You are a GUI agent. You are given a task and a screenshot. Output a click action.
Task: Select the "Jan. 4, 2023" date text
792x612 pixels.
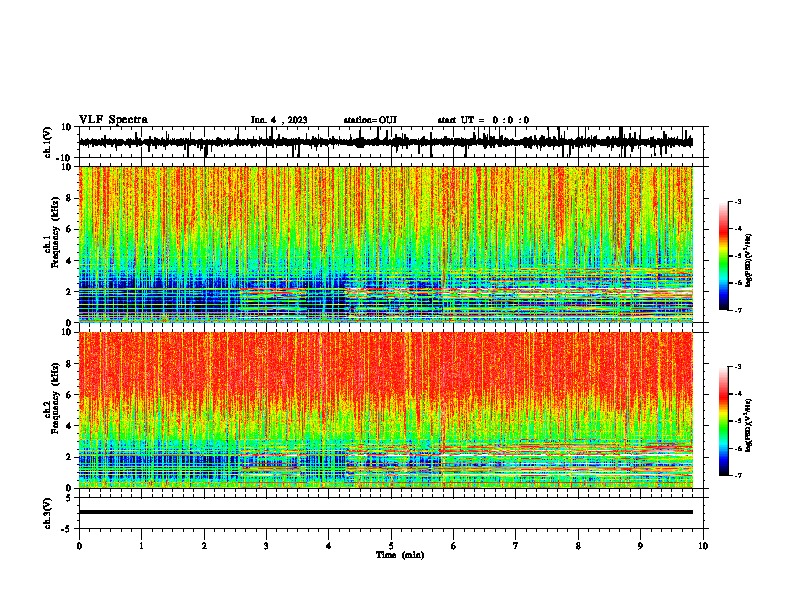pyautogui.click(x=279, y=120)
